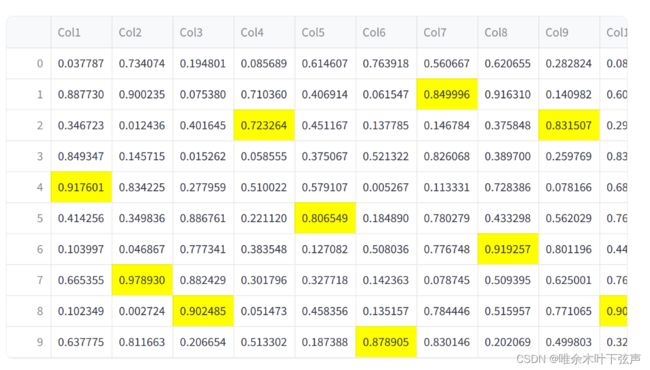Select row index 0
Screen dimensions: 650x370
pos(29,63)
